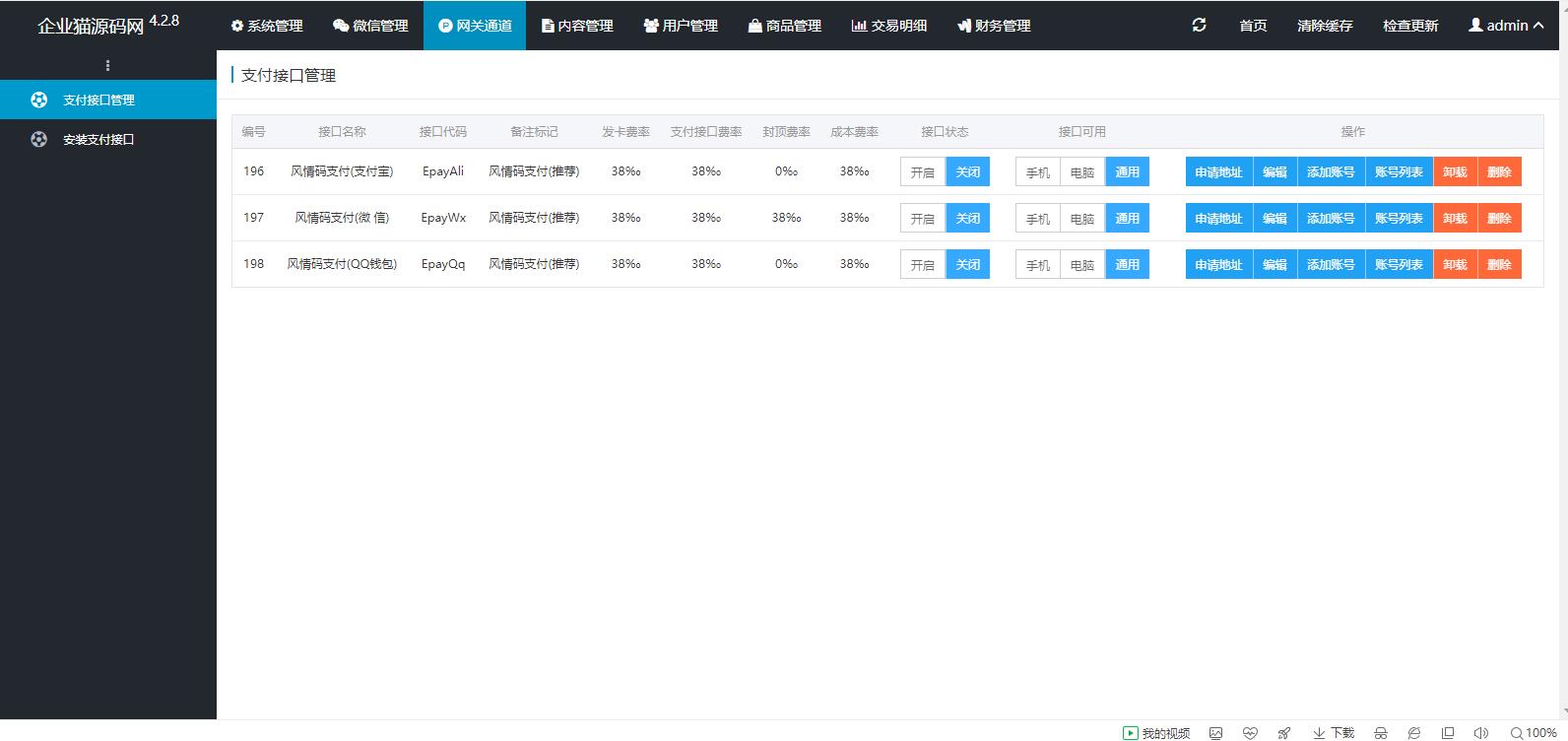Click the rocket accelerator icon in status bar
1568x741 pixels.
click(x=1283, y=733)
